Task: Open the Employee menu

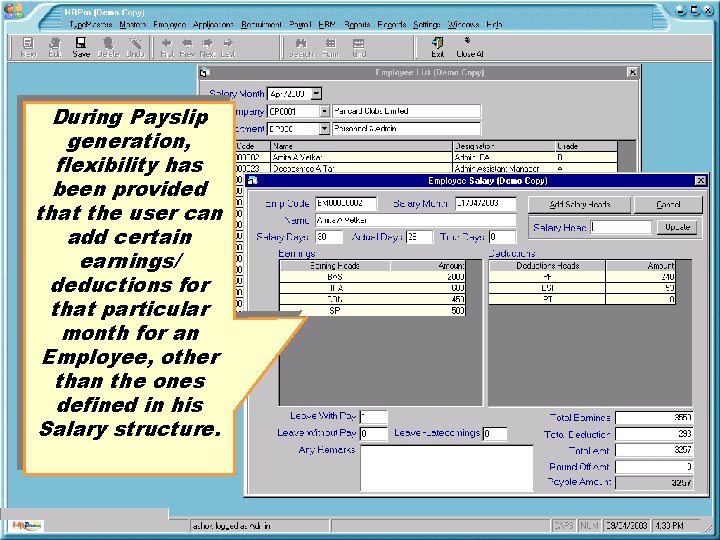Action: tap(169, 24)
